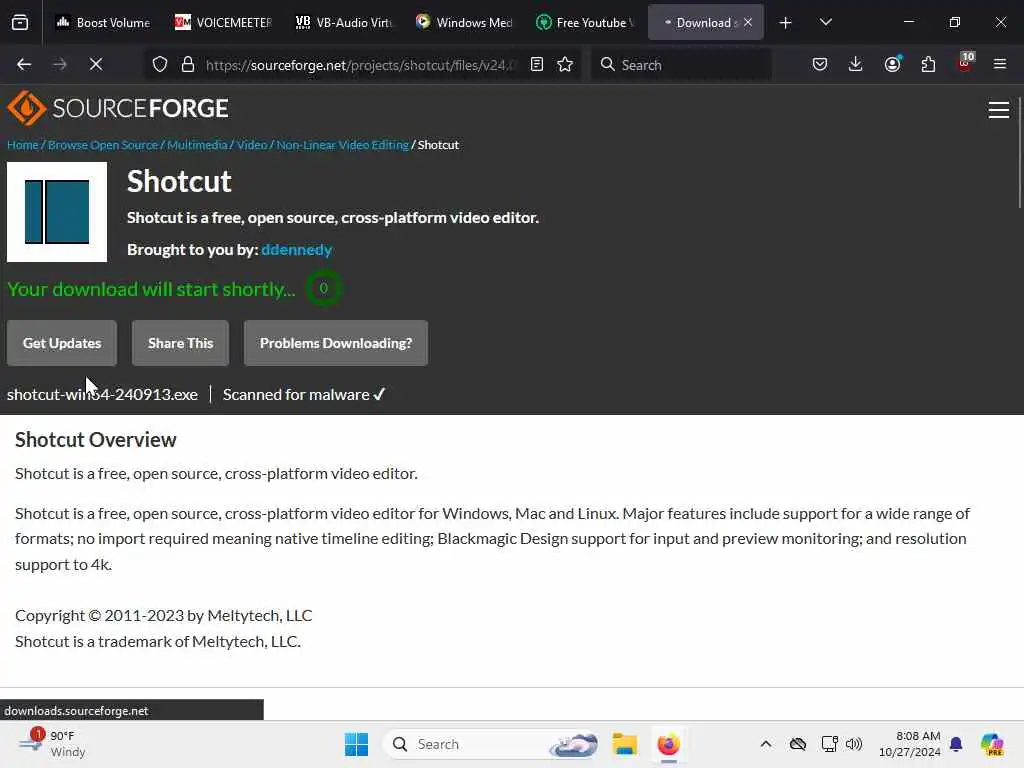Switch to the Boost Volume tab
The height and width of the screenshot is (768, 1024).
[103, 22]
